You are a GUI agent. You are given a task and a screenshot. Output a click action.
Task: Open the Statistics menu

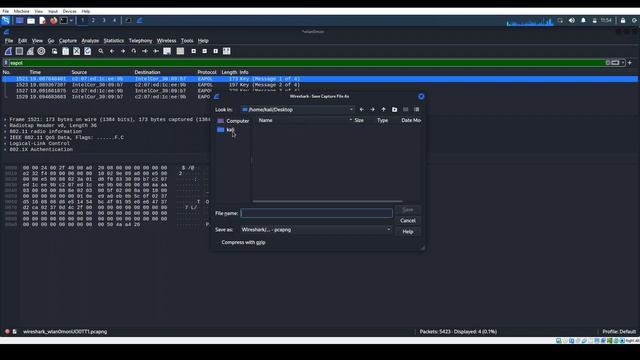coord(113,41)
